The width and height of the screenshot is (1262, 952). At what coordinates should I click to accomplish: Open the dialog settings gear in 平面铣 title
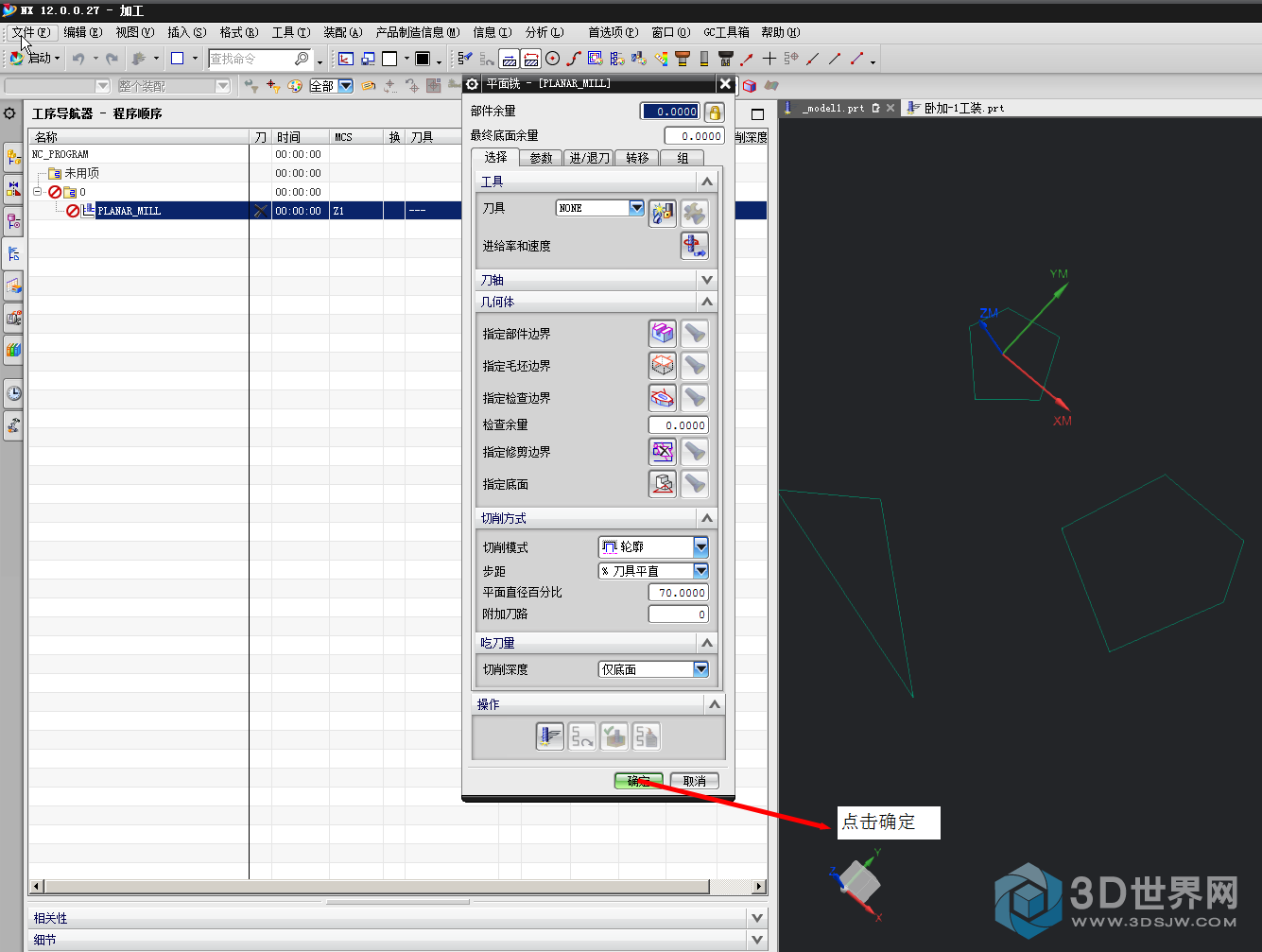click(473, 84)
